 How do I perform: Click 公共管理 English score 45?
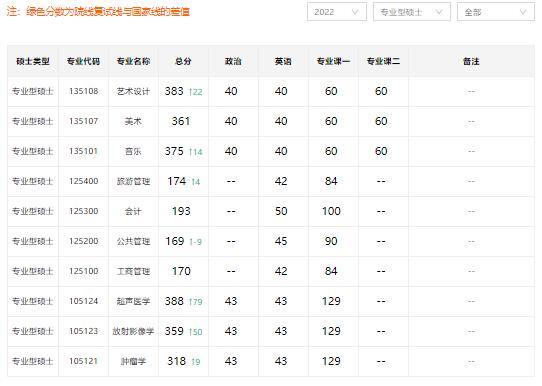281,241
